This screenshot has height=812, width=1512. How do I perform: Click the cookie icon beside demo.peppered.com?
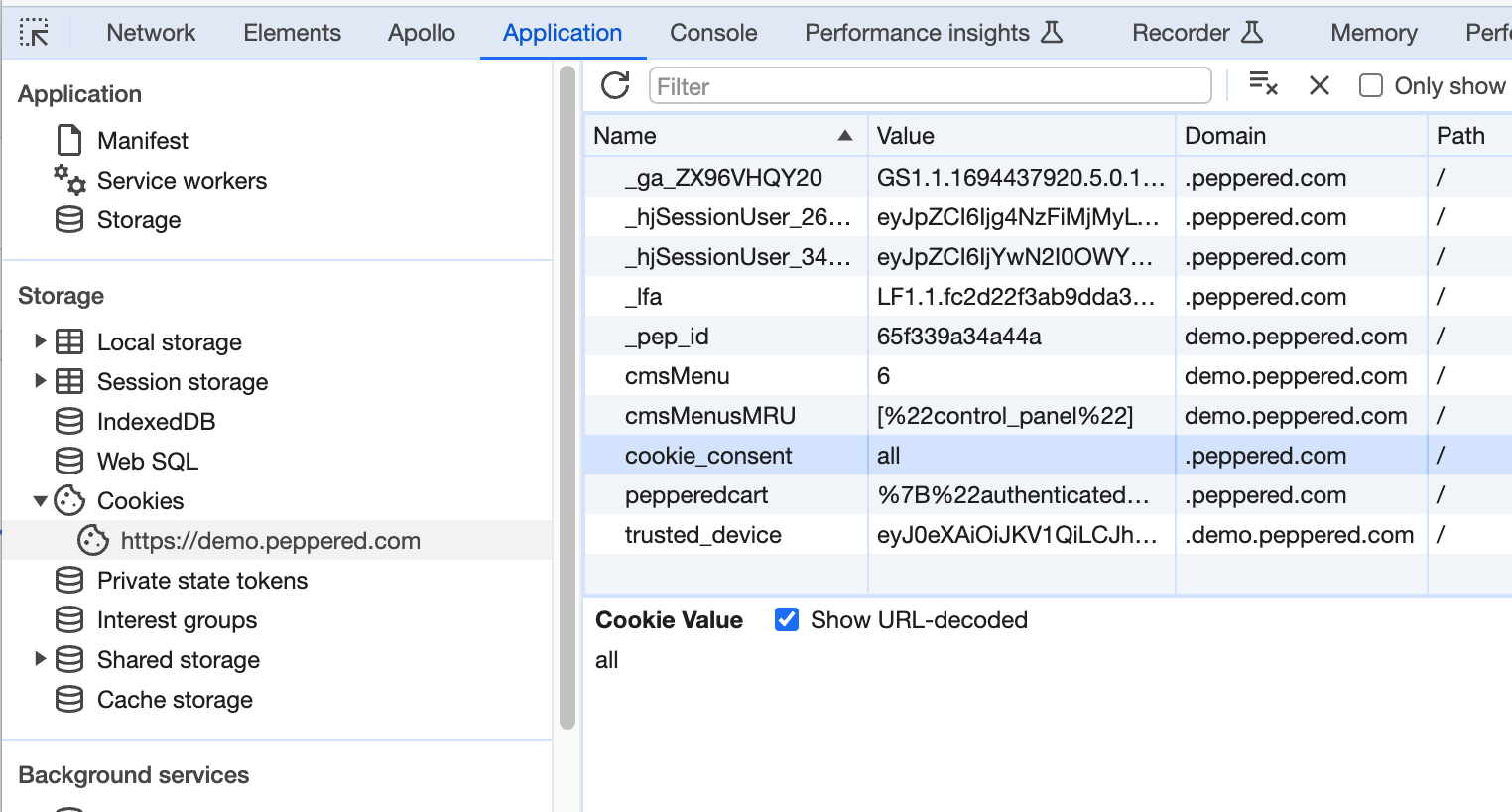click(93, 540)
